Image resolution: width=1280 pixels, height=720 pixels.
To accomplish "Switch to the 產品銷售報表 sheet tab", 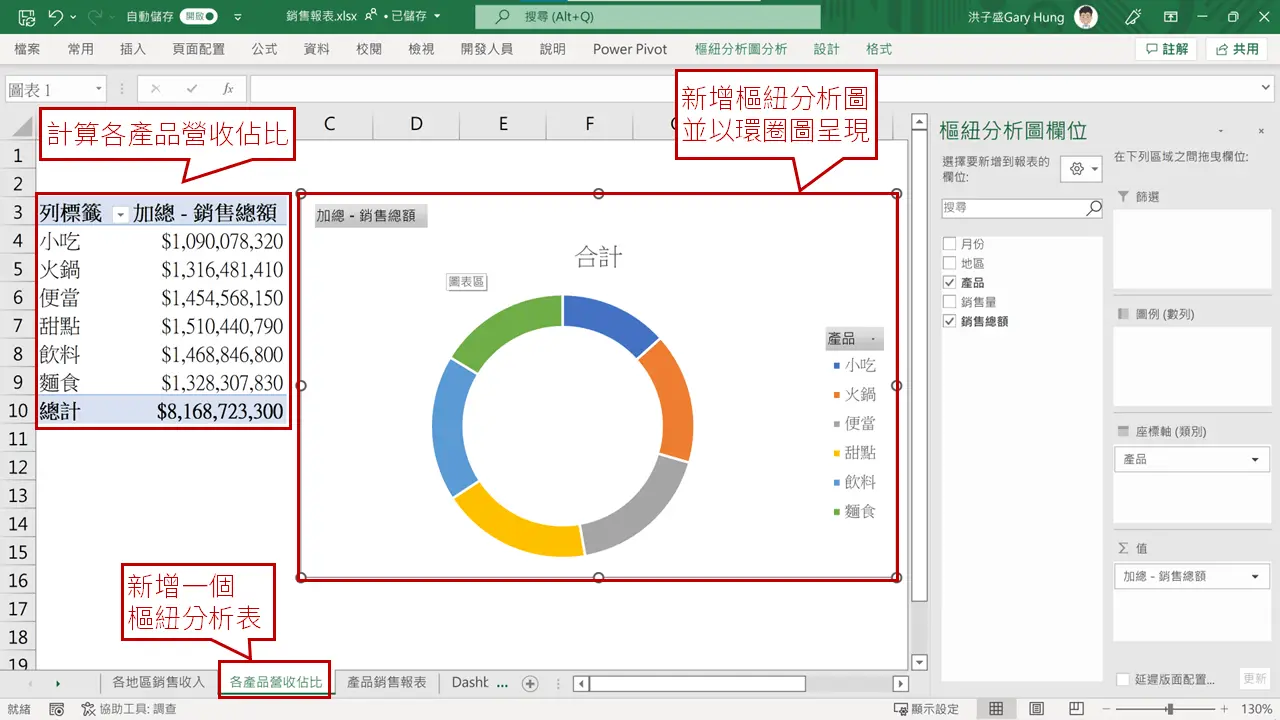I will (387, 683).
